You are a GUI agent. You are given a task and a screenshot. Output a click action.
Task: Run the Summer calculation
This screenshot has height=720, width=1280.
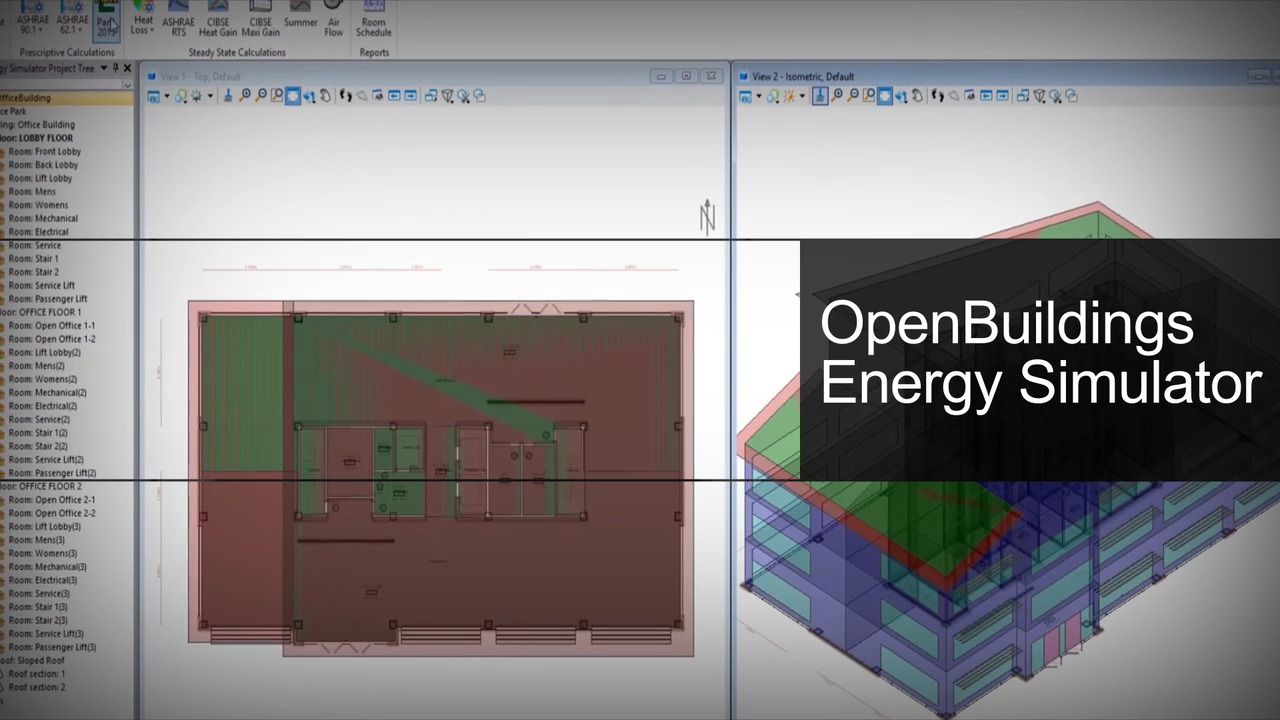[x=300, y=16]
